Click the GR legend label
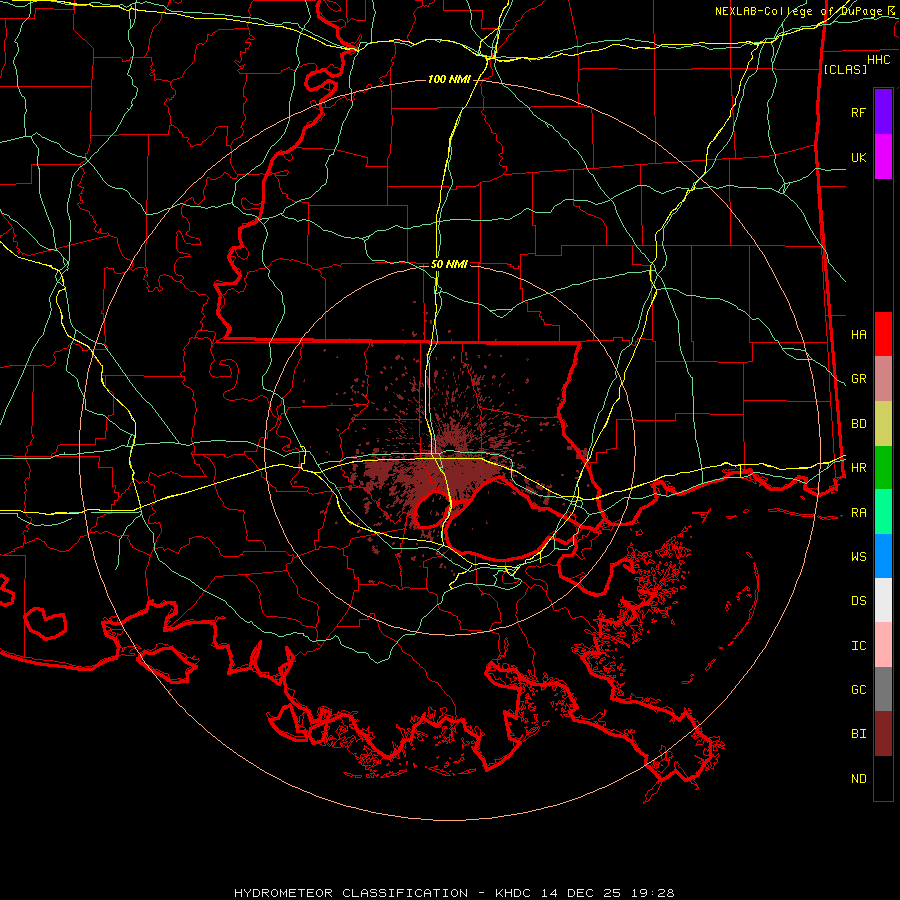Viewport: 900px width, 900px height. (x=858, y=379)
